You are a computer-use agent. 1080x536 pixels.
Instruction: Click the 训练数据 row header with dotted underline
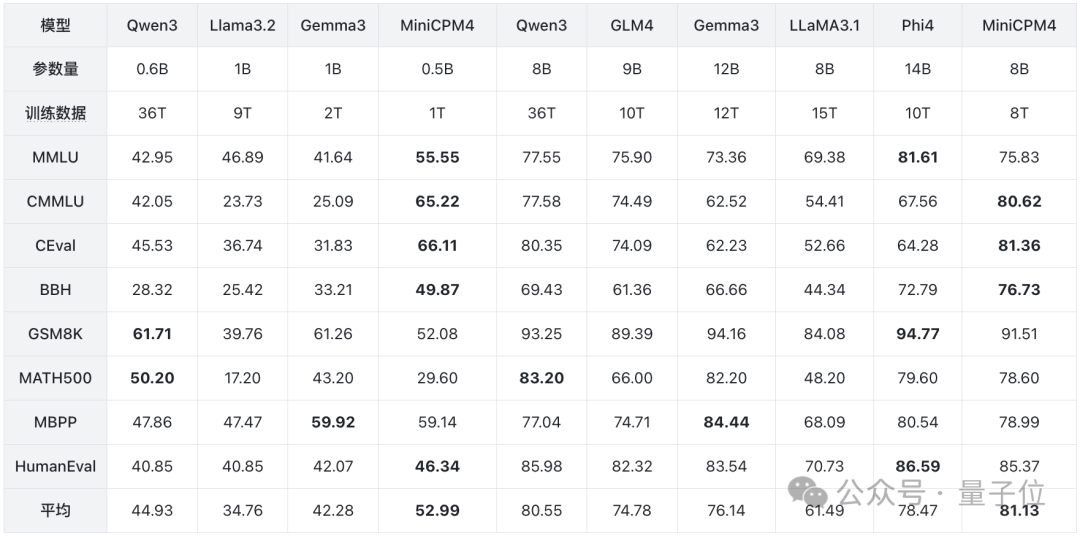point(55,114)
